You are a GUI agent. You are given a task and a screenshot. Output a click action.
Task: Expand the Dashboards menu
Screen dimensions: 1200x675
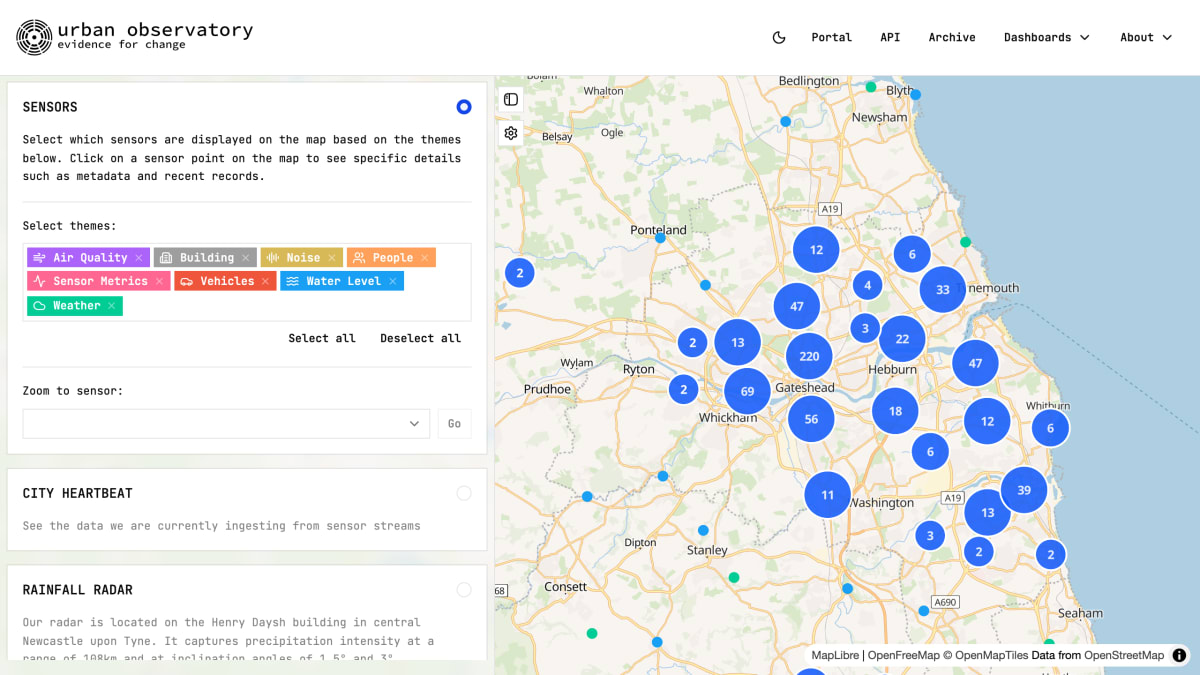1046,37
